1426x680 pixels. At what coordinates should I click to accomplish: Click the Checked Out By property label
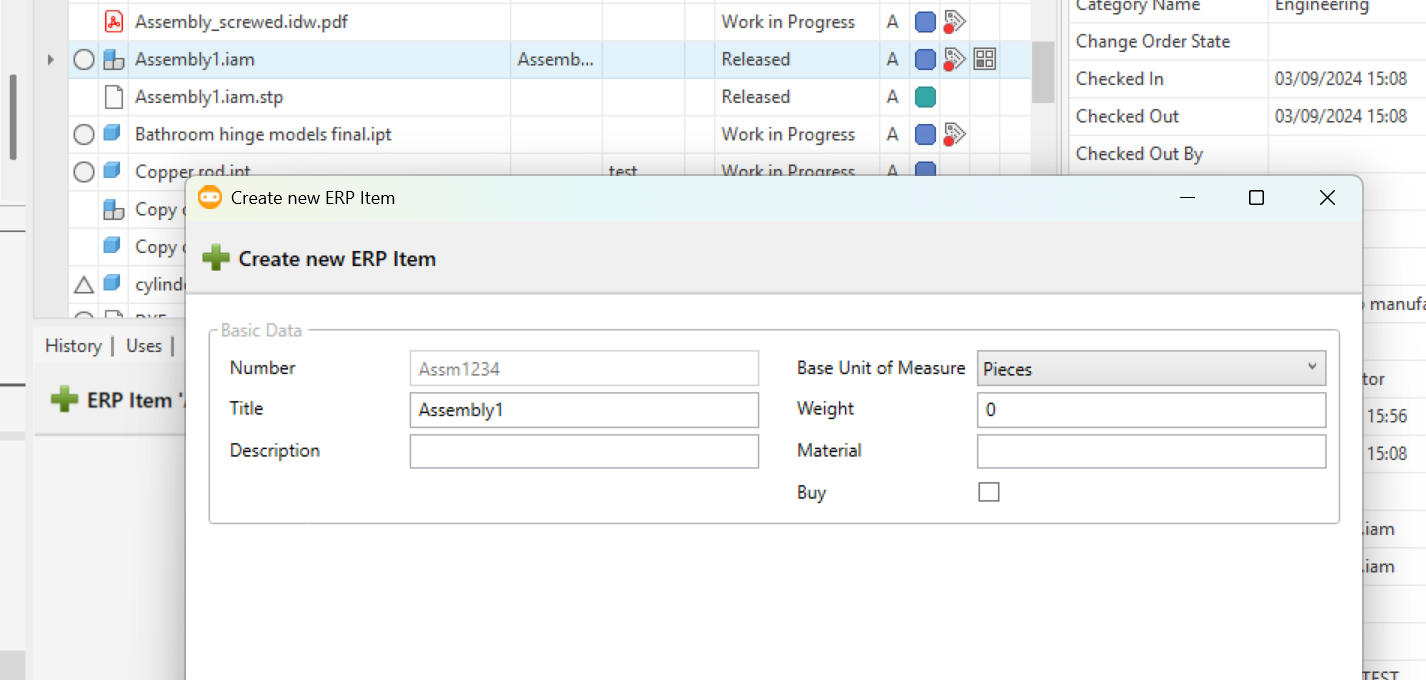[x=1139, y=154]
